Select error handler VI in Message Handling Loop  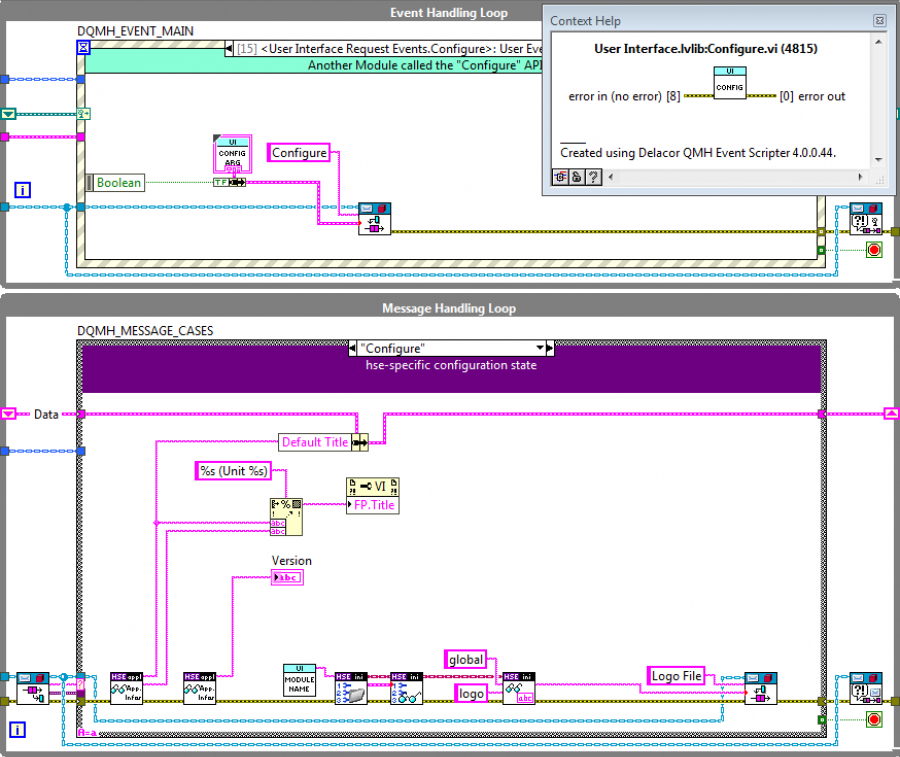point(866,689)
